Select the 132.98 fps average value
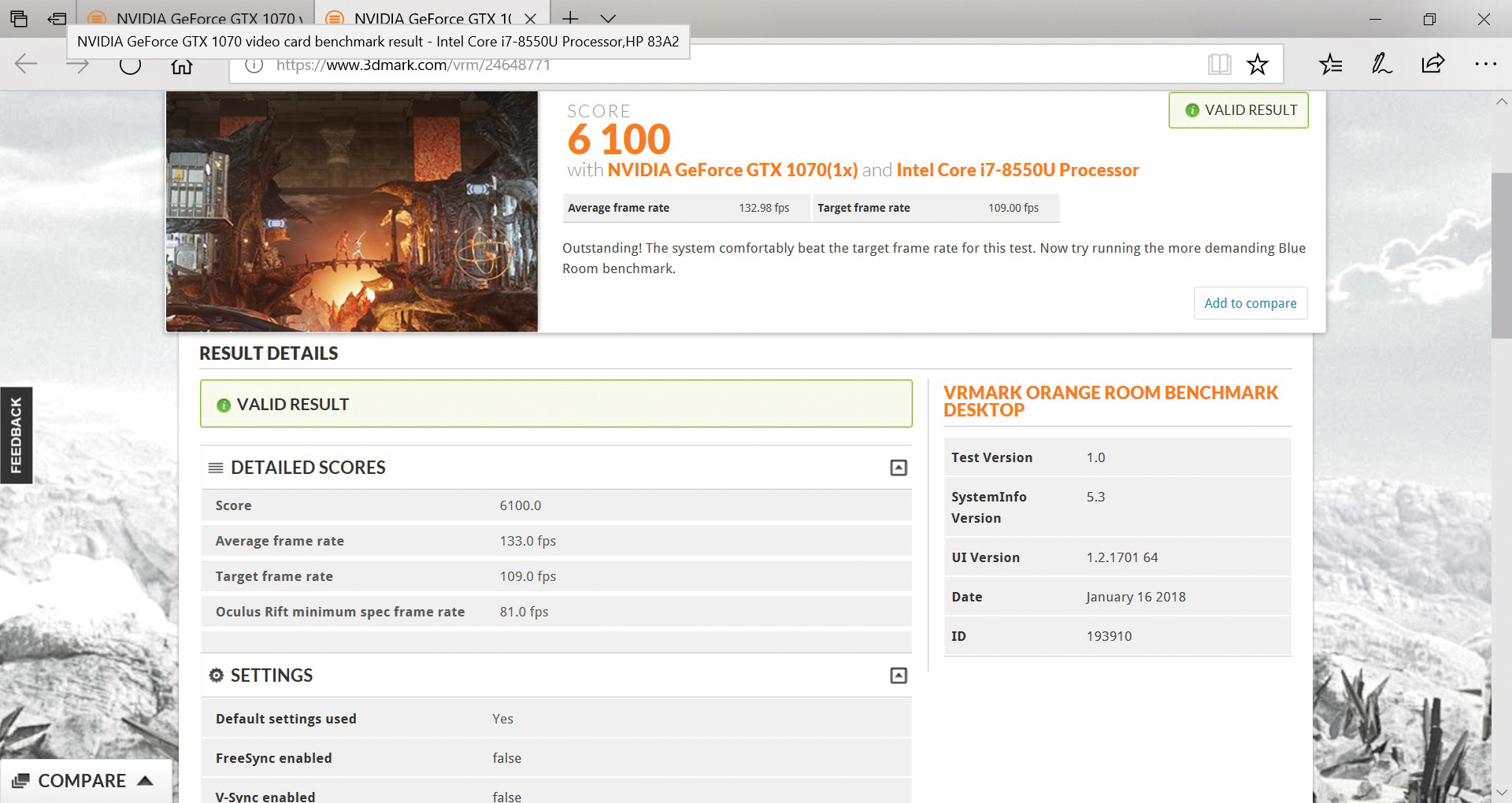This screenshot has height=803, width=1512. click(764, 208)
